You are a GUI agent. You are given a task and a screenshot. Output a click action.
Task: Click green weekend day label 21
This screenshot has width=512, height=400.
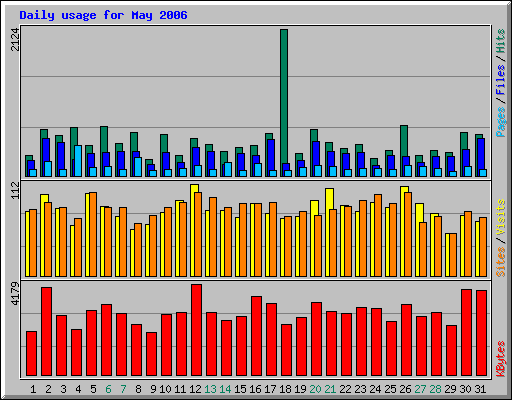(330, 389)
